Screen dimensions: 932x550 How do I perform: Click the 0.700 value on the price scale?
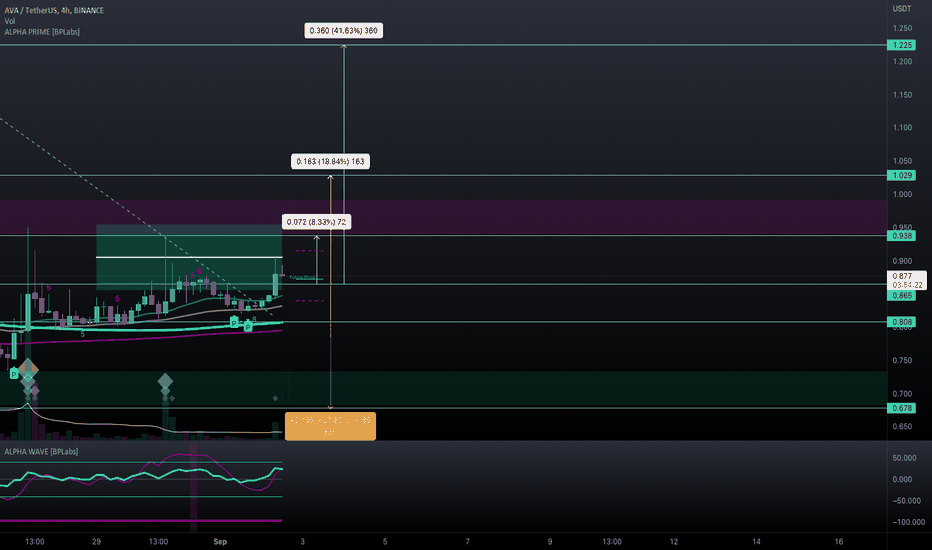click(x=902, y=394)
